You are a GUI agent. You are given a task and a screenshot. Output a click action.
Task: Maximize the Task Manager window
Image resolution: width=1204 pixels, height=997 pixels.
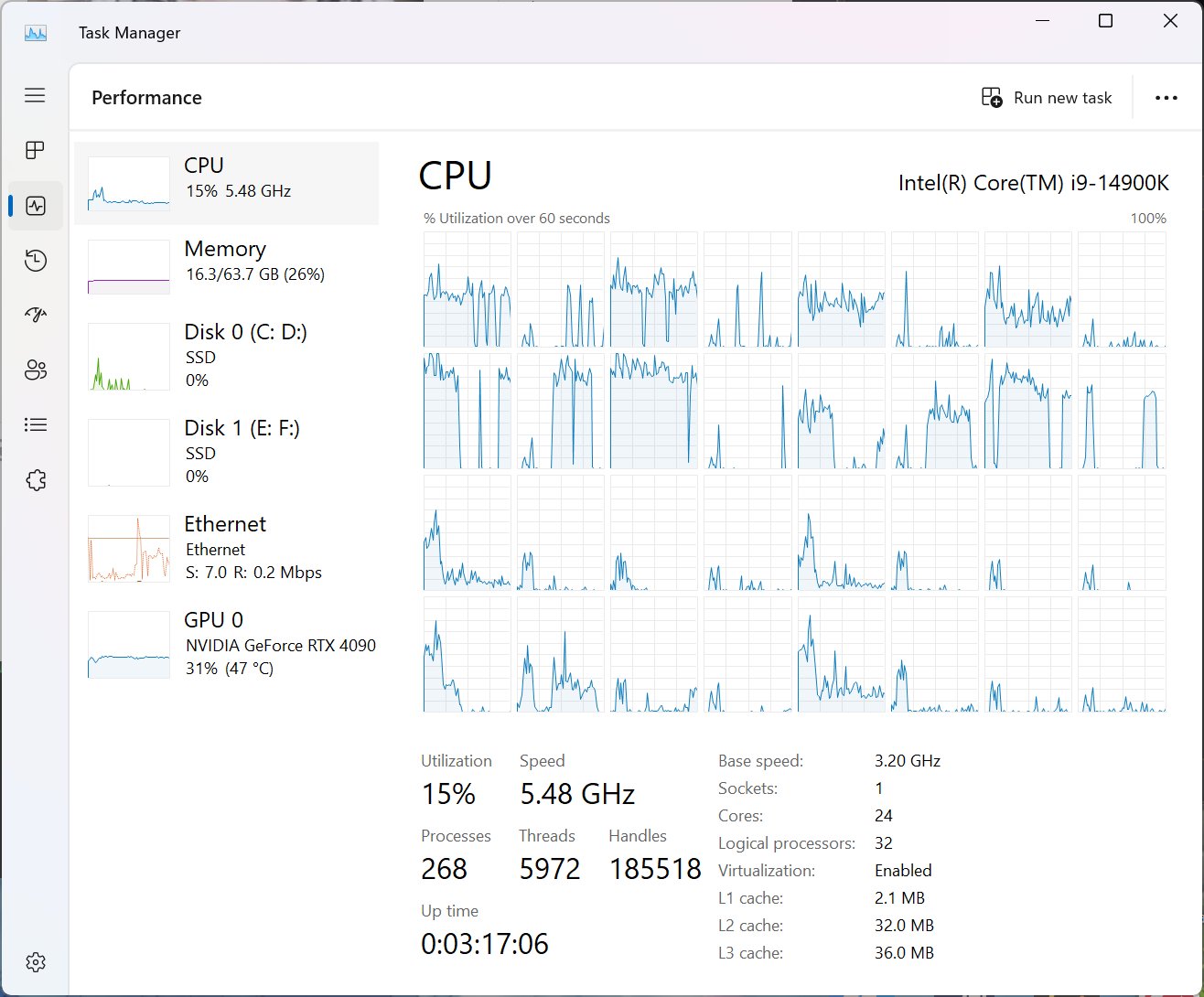click(x=1105, y=21)
